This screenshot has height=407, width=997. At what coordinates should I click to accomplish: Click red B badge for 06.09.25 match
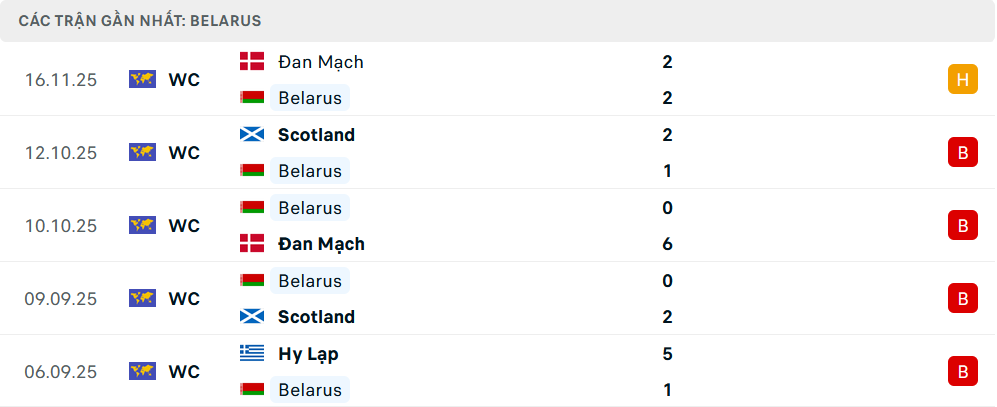click(x=962, y=371)
